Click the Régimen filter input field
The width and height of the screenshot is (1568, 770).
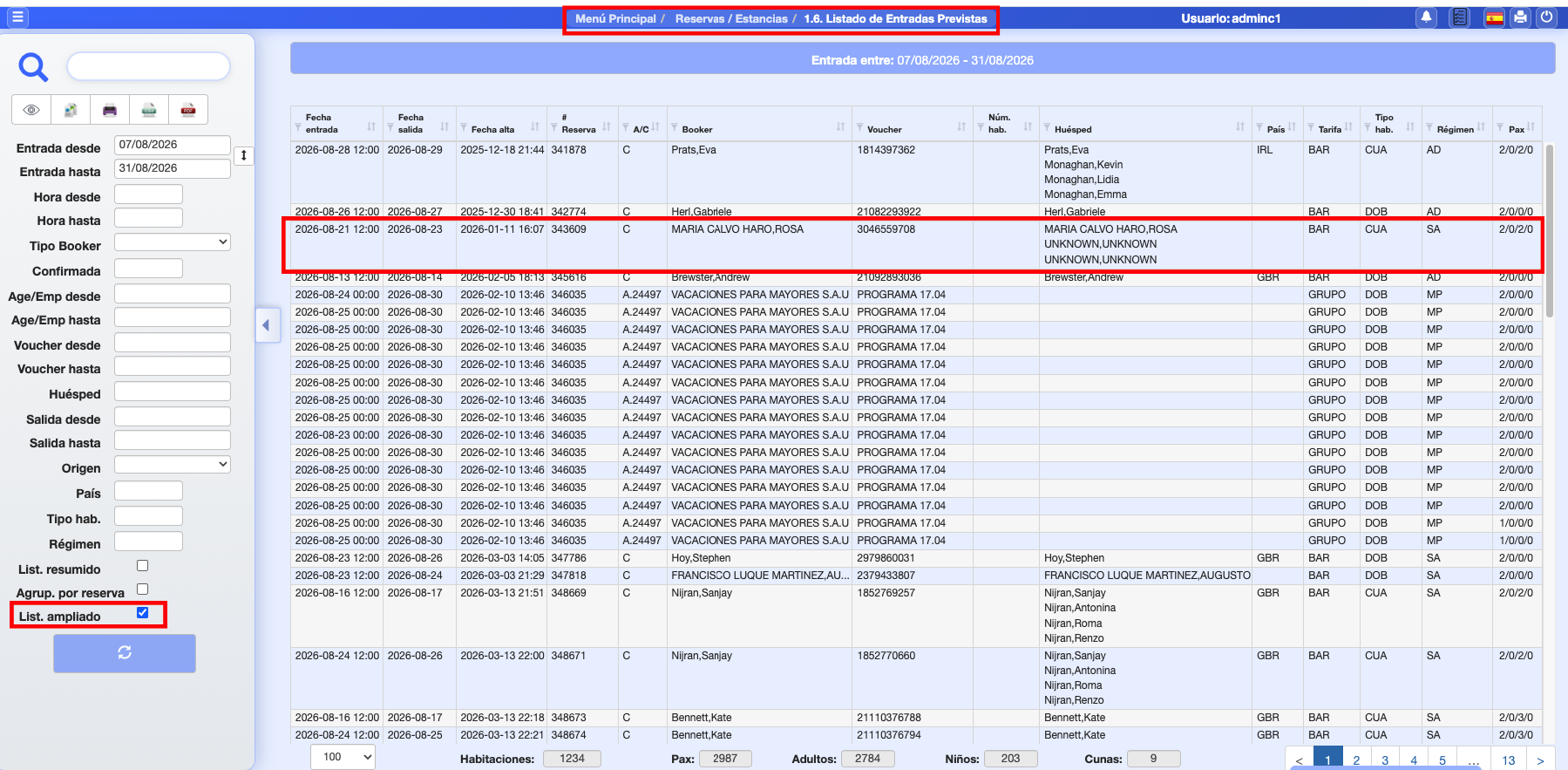148,541
